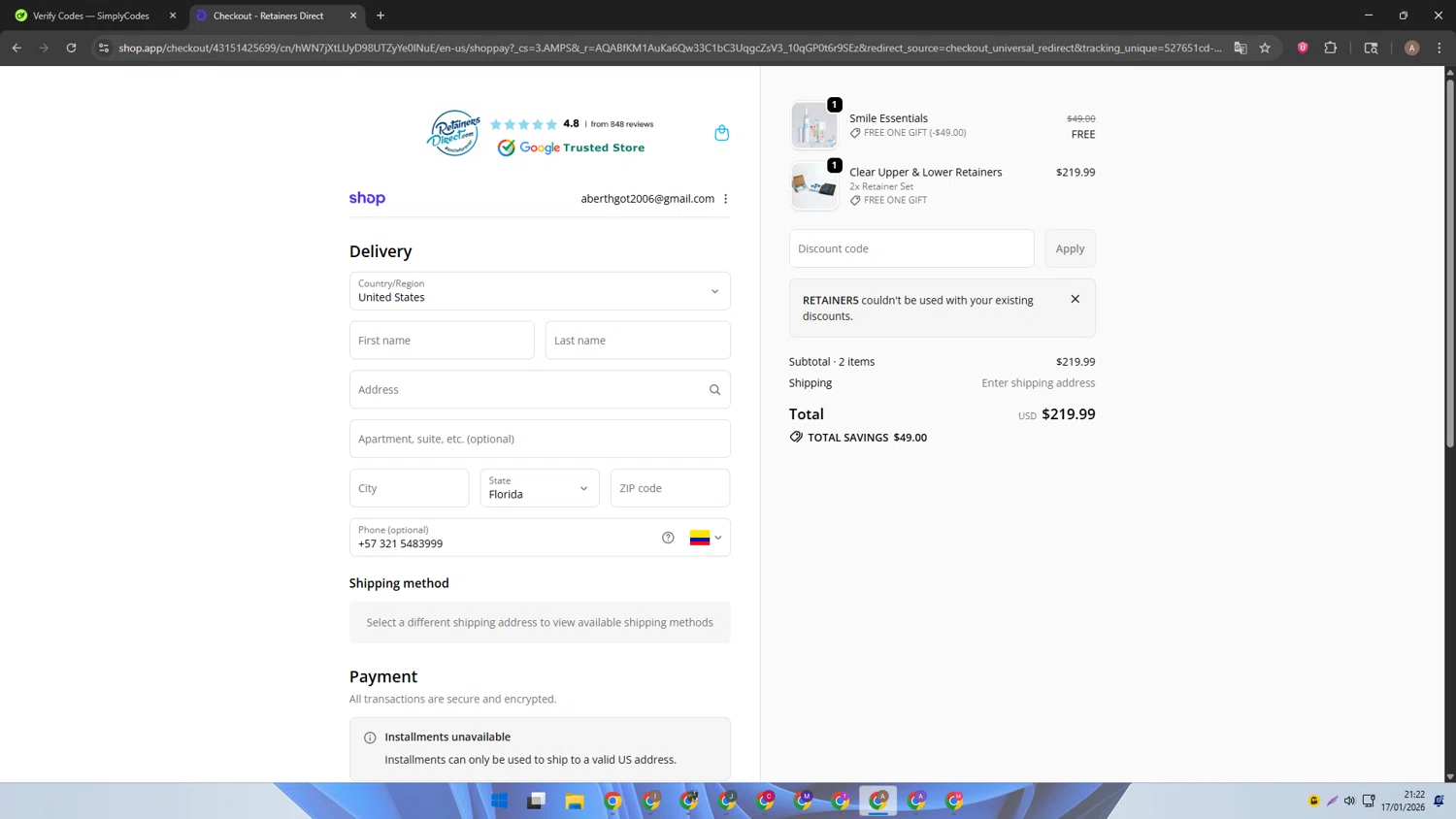Close the Verify Codes SimplyCodes tab
Screen dimensions: 1456x819
point(173,16)
